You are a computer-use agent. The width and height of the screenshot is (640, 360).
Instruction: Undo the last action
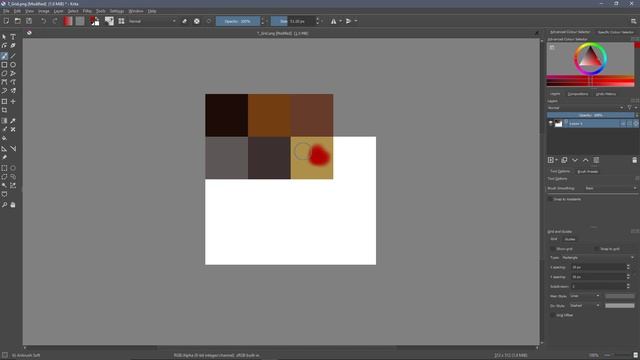click(x=43, y=21)
